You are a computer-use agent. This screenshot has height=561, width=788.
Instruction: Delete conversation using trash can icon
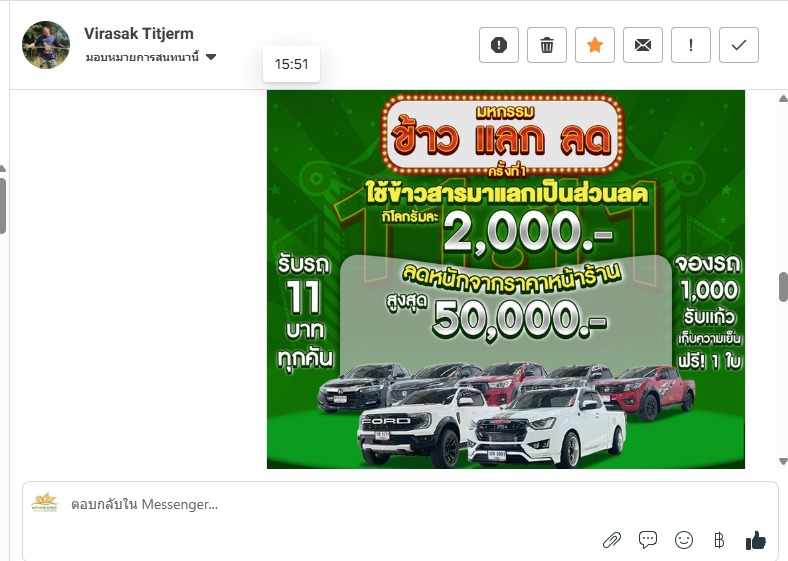coord(547,45)
